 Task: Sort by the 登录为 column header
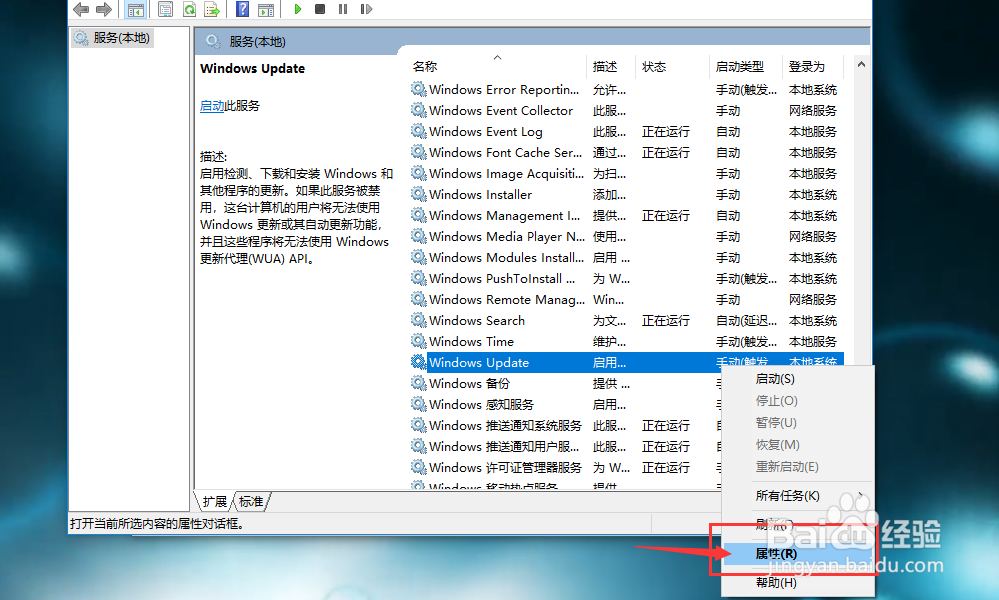812,66
